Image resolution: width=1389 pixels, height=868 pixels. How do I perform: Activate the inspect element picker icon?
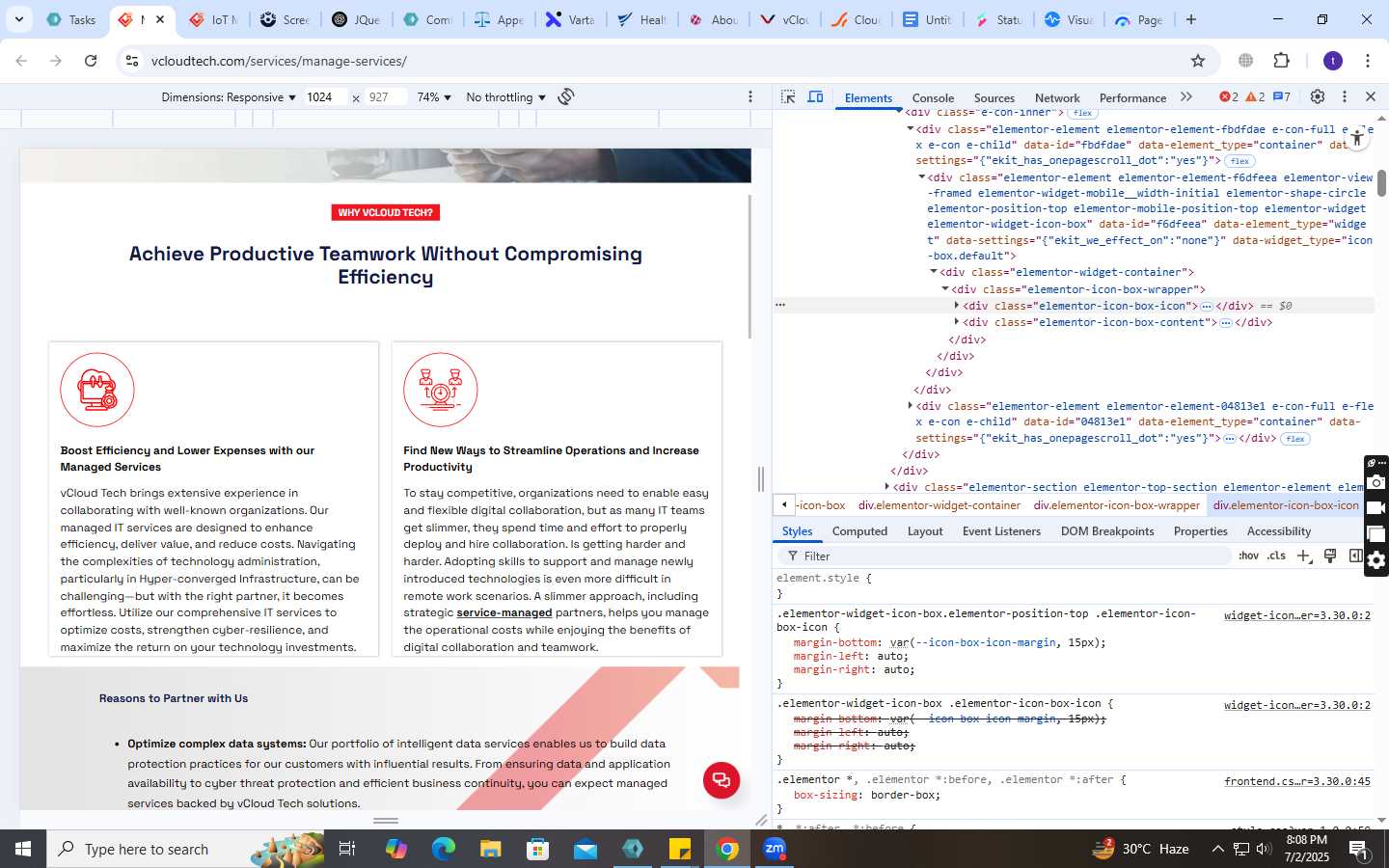click(x=788, y=97)
